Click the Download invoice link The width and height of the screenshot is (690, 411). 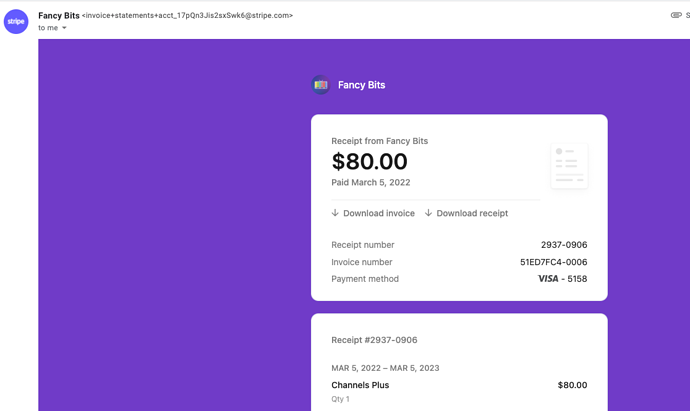coord(373,213)
